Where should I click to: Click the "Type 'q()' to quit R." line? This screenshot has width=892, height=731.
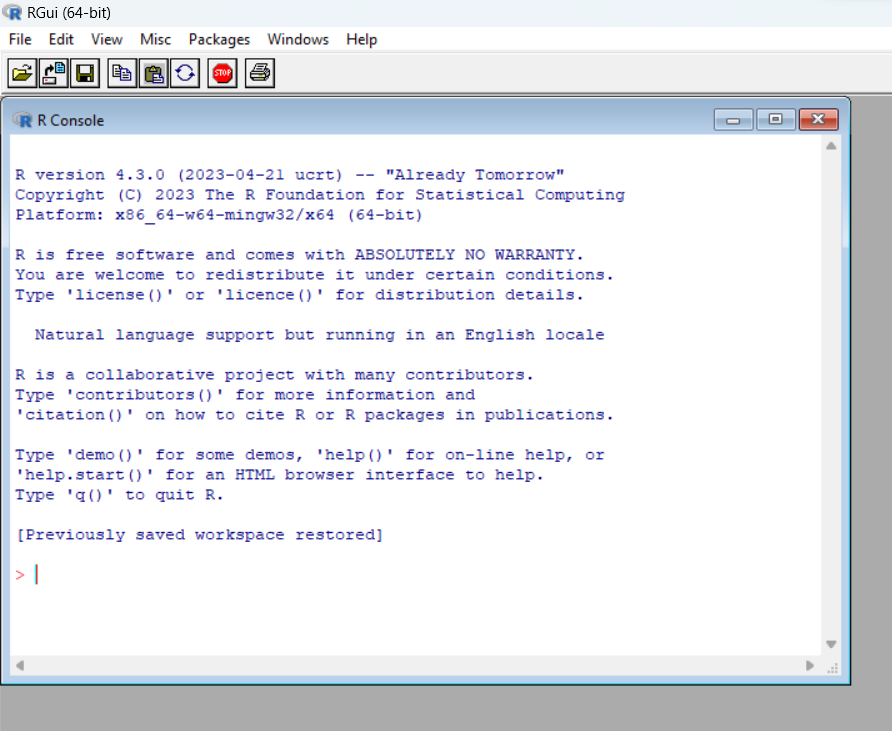click(119, 495)
